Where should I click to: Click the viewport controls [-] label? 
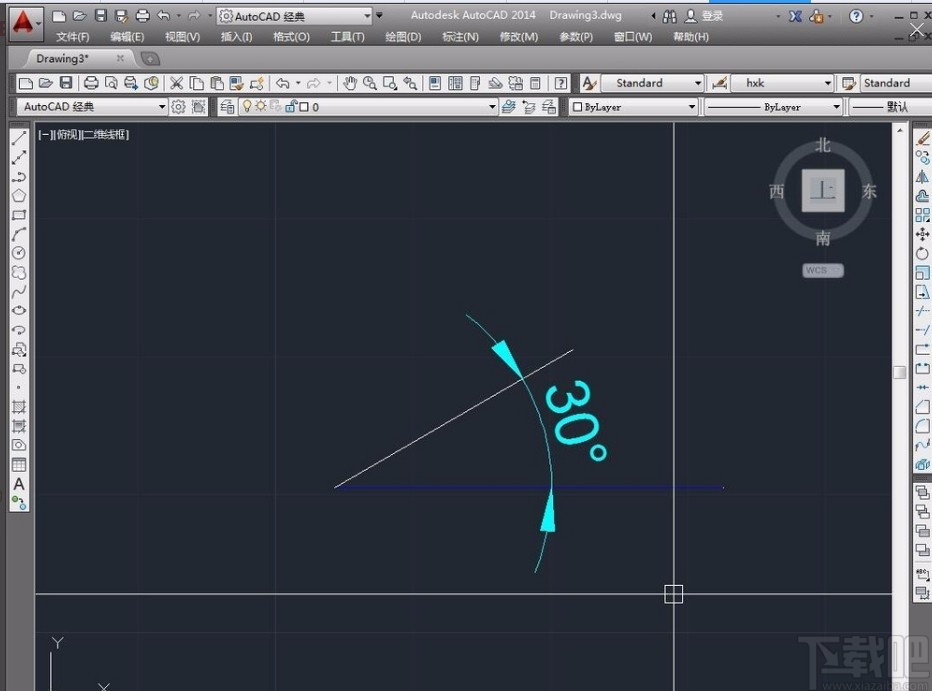[x=45, y=135]
